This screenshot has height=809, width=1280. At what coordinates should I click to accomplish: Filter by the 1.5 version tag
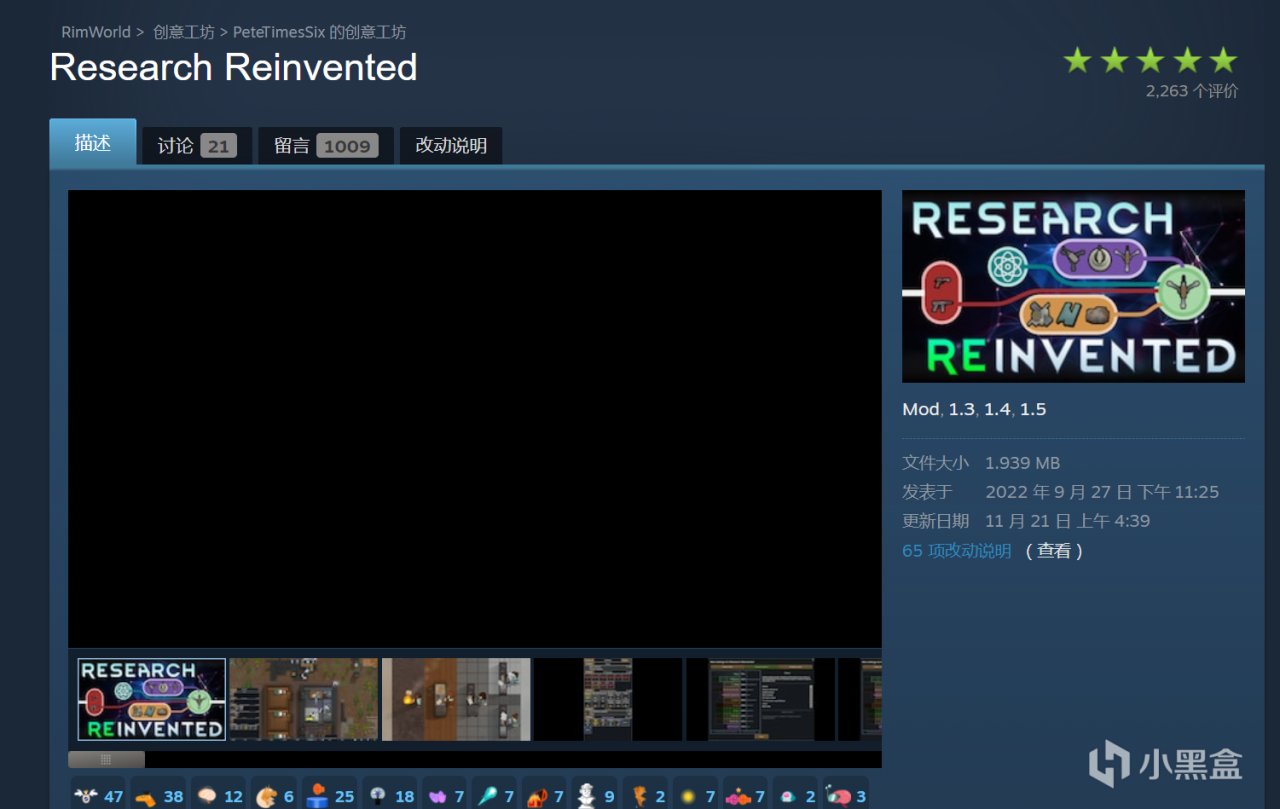click(1033, 409)
